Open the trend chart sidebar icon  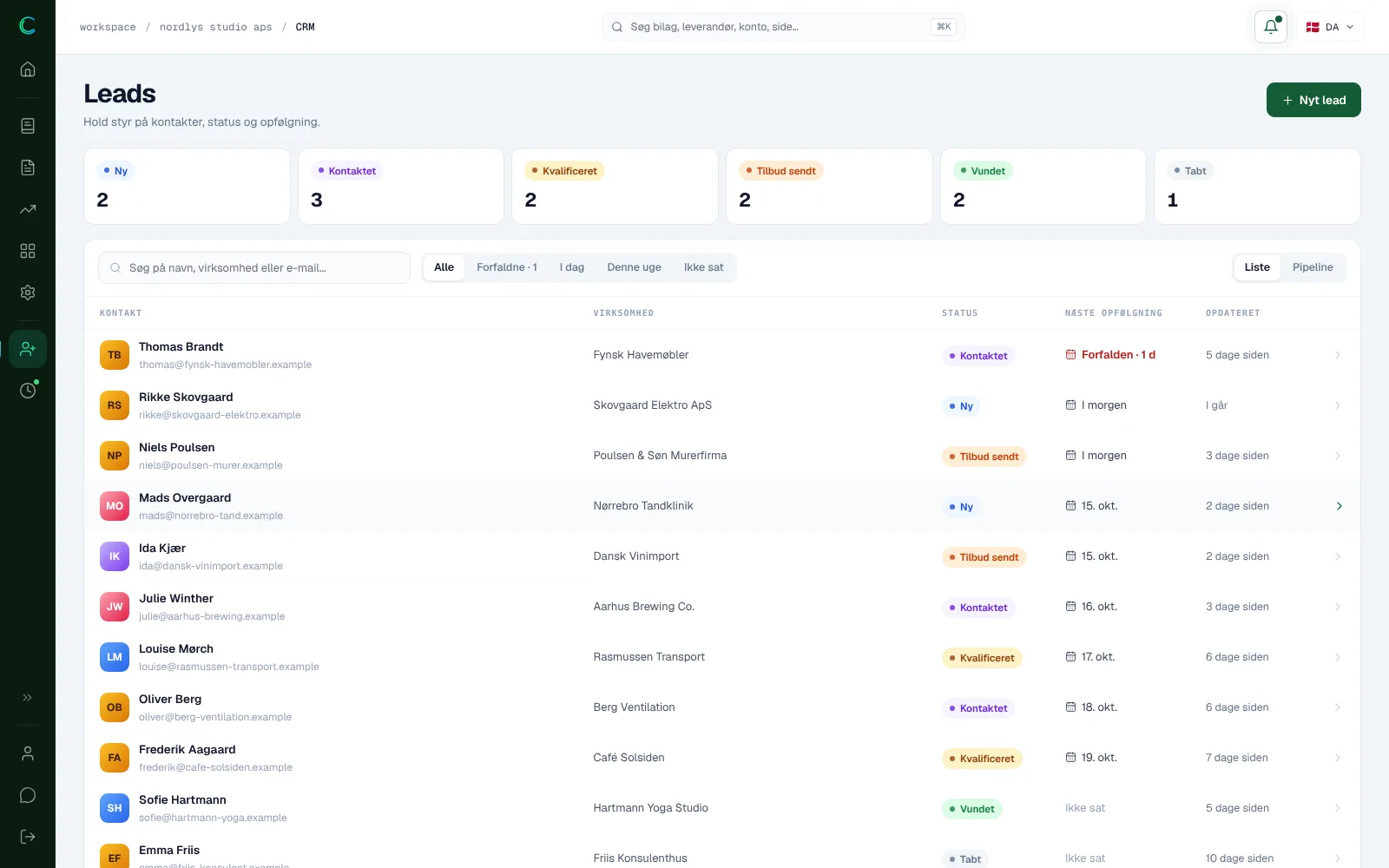pyautogui.click(x=28, y=209)
